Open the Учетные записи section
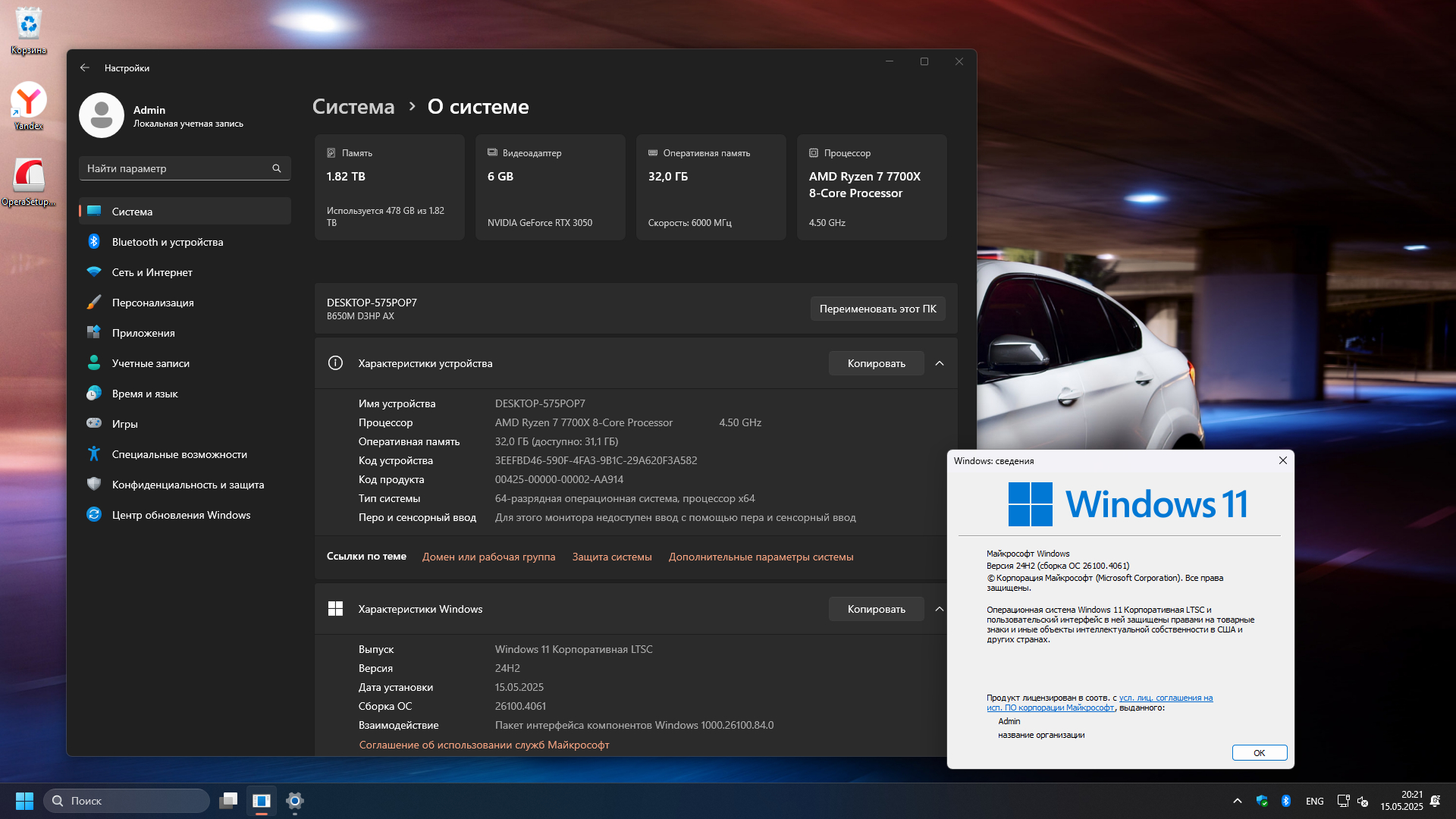 pos(185,363)
